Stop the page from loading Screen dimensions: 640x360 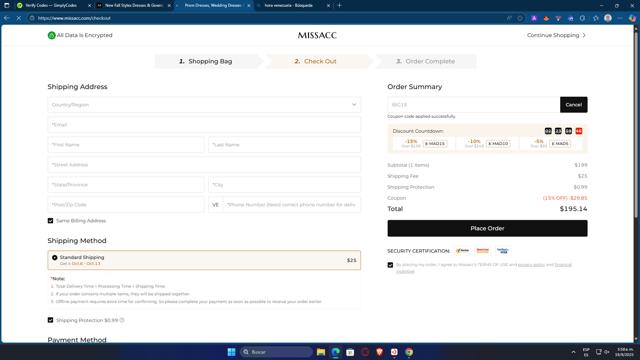click(x=19, y=18)
